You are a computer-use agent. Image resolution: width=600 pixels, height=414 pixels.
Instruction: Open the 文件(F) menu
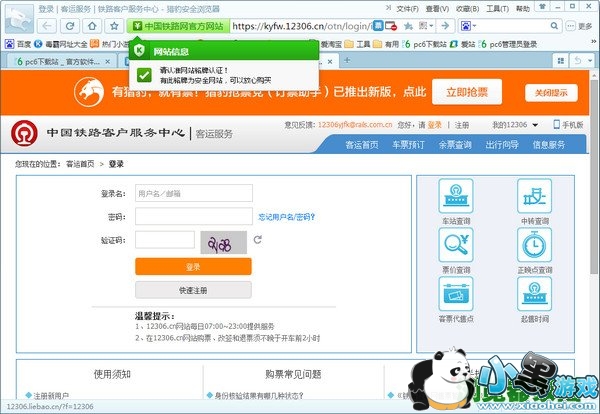pyautogui.click(x=407, y=8)
